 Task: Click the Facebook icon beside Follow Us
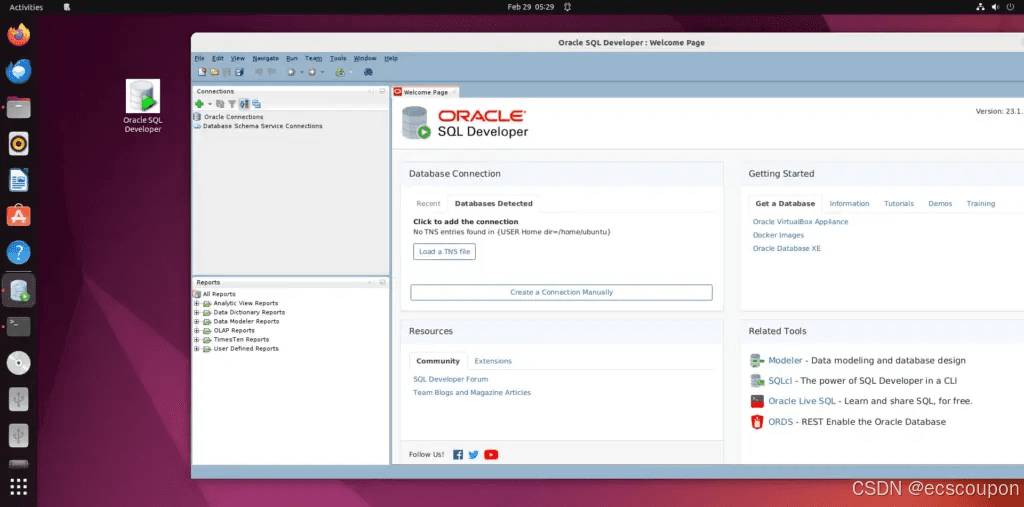[458, 455]
